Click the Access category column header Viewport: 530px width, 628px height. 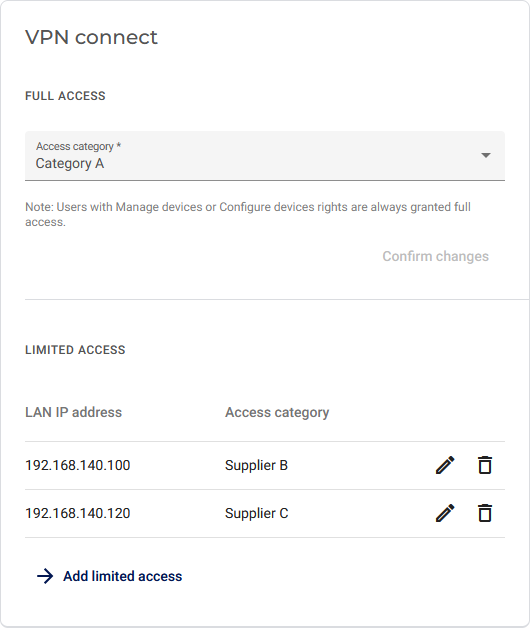coord(277,412)
